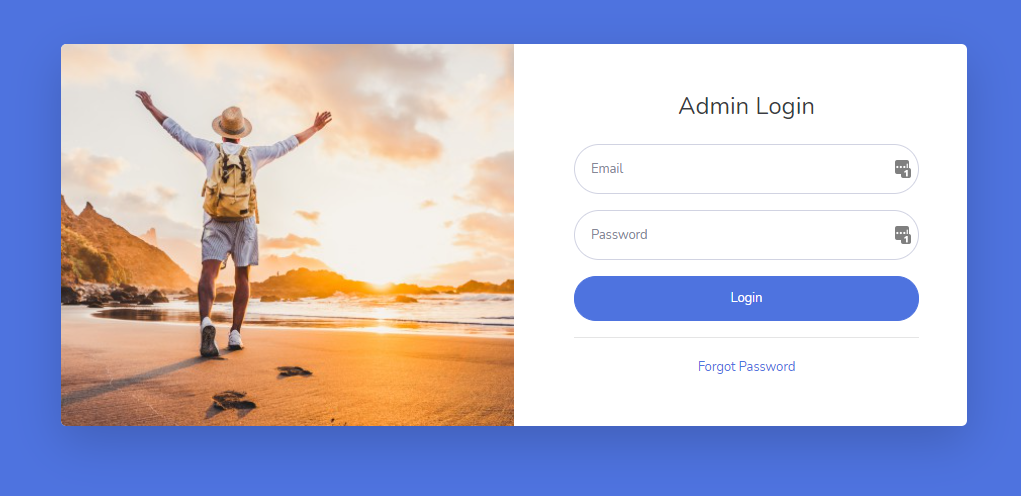Click the password manager icon in Email field
Viewport: 1021px width, 496px height.
[902, 169]
